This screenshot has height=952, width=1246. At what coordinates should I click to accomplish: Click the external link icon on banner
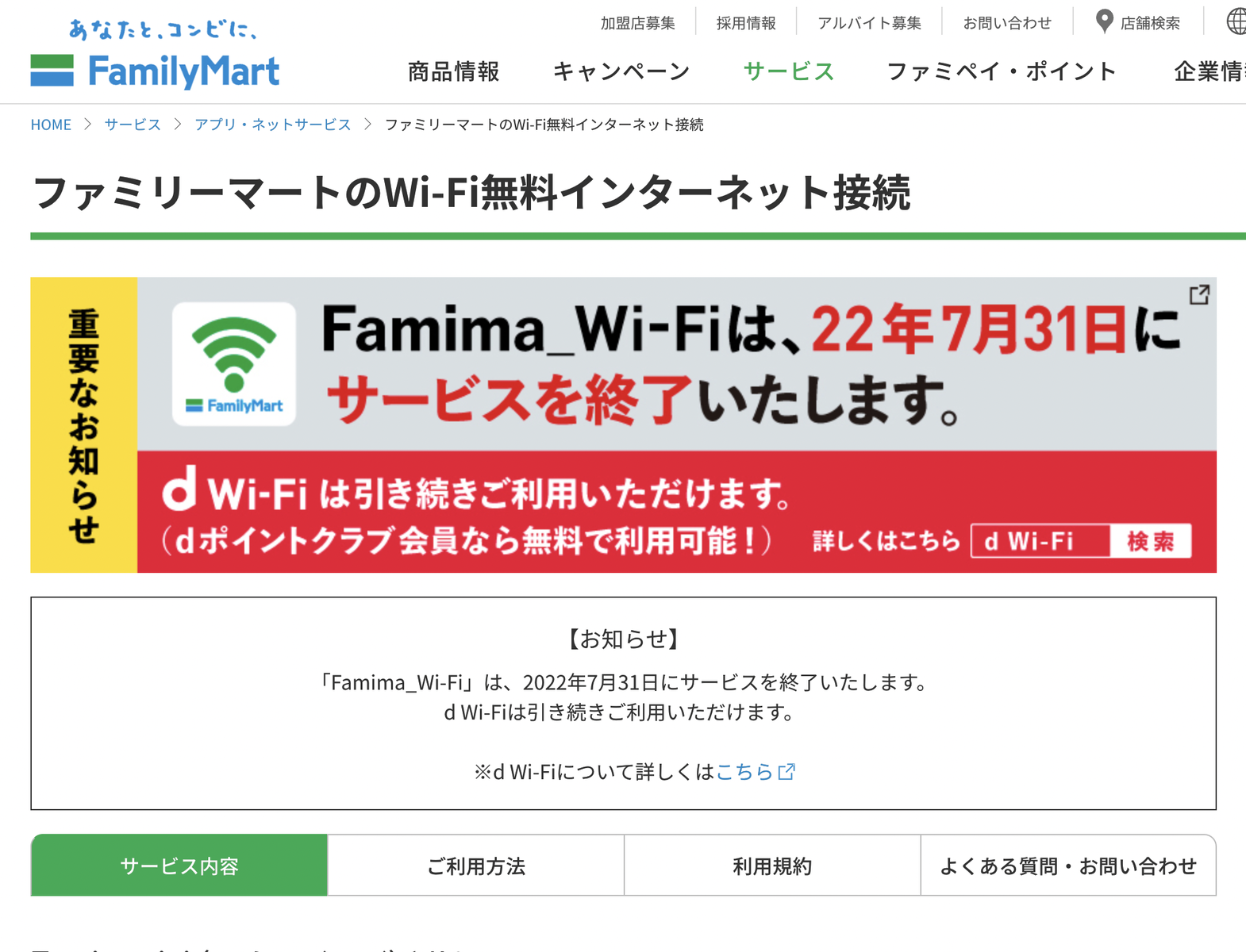(x=1199, y=295)
